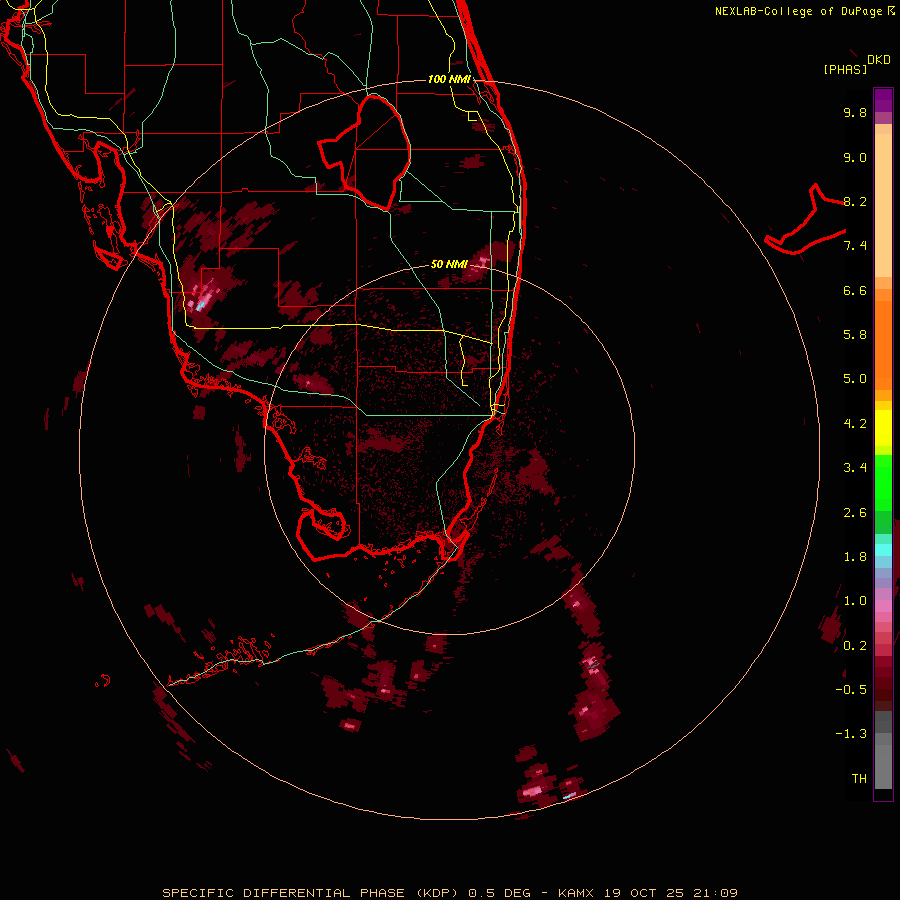The height and width of the screenshot is (900, 900).
Task: Pick the purple top segment of color bar
Action: click(883, 100)
